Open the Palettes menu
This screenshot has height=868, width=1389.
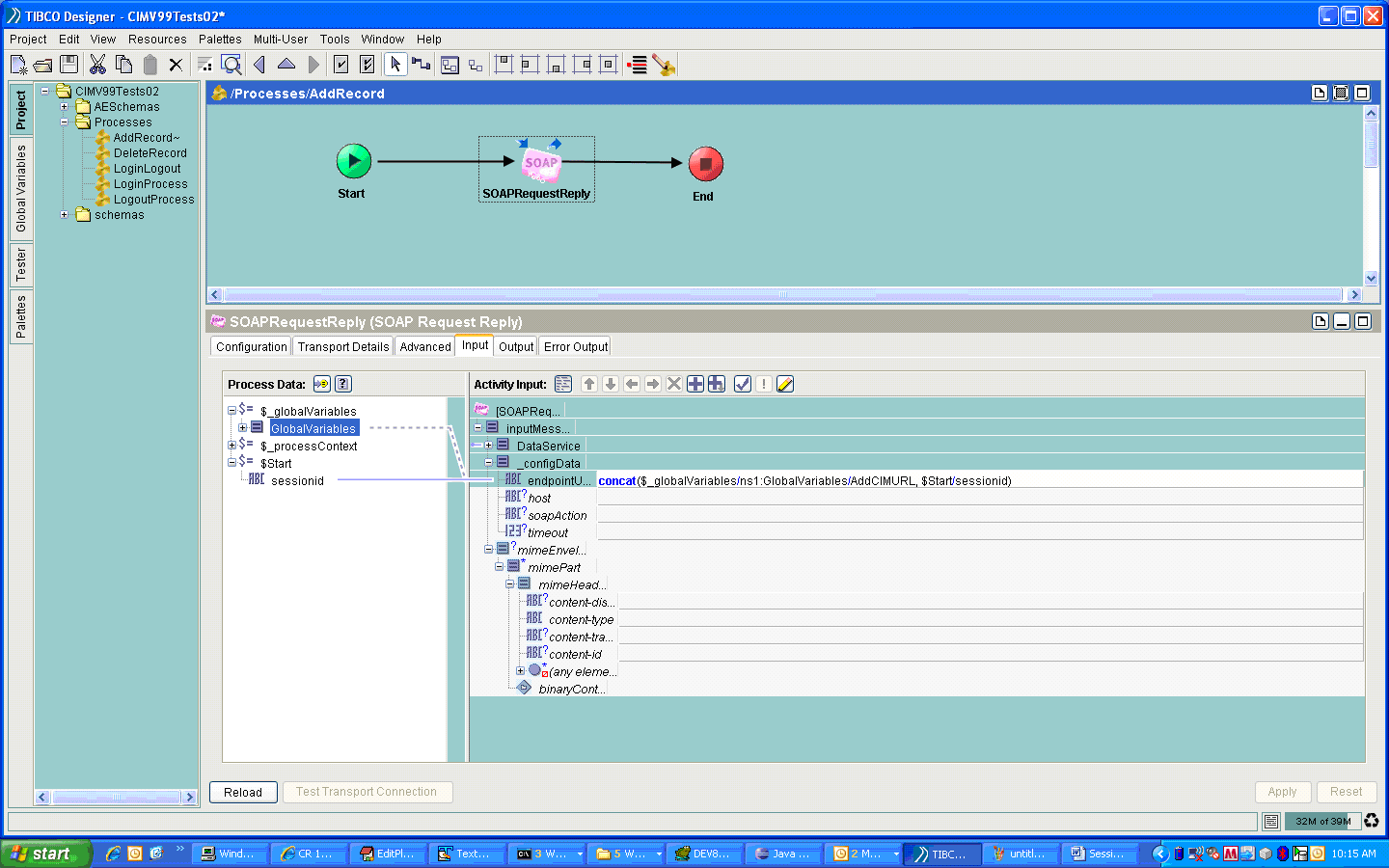[220, 40]
